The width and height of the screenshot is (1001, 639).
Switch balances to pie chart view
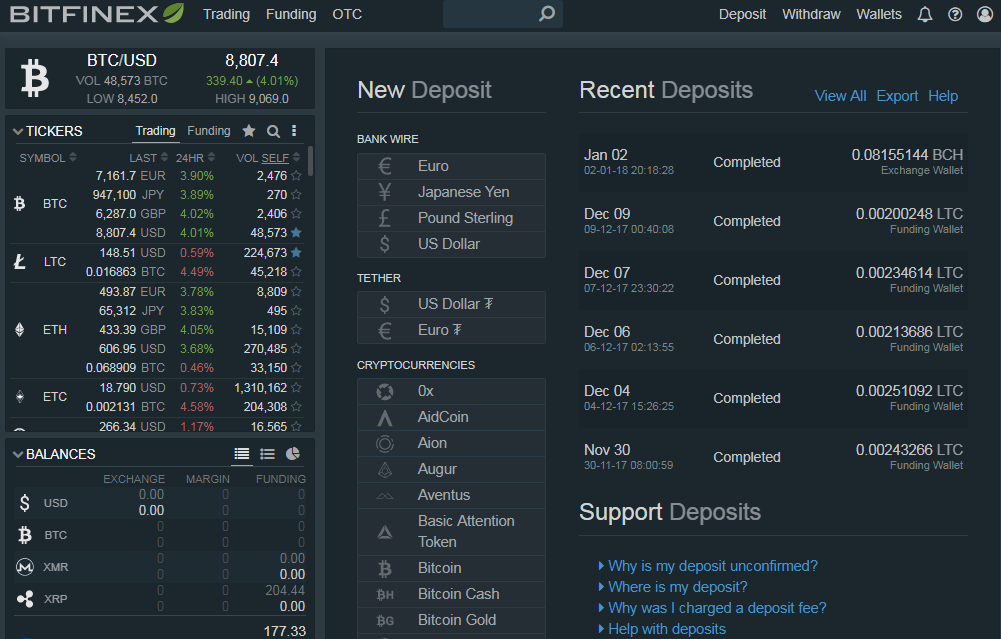293,454
